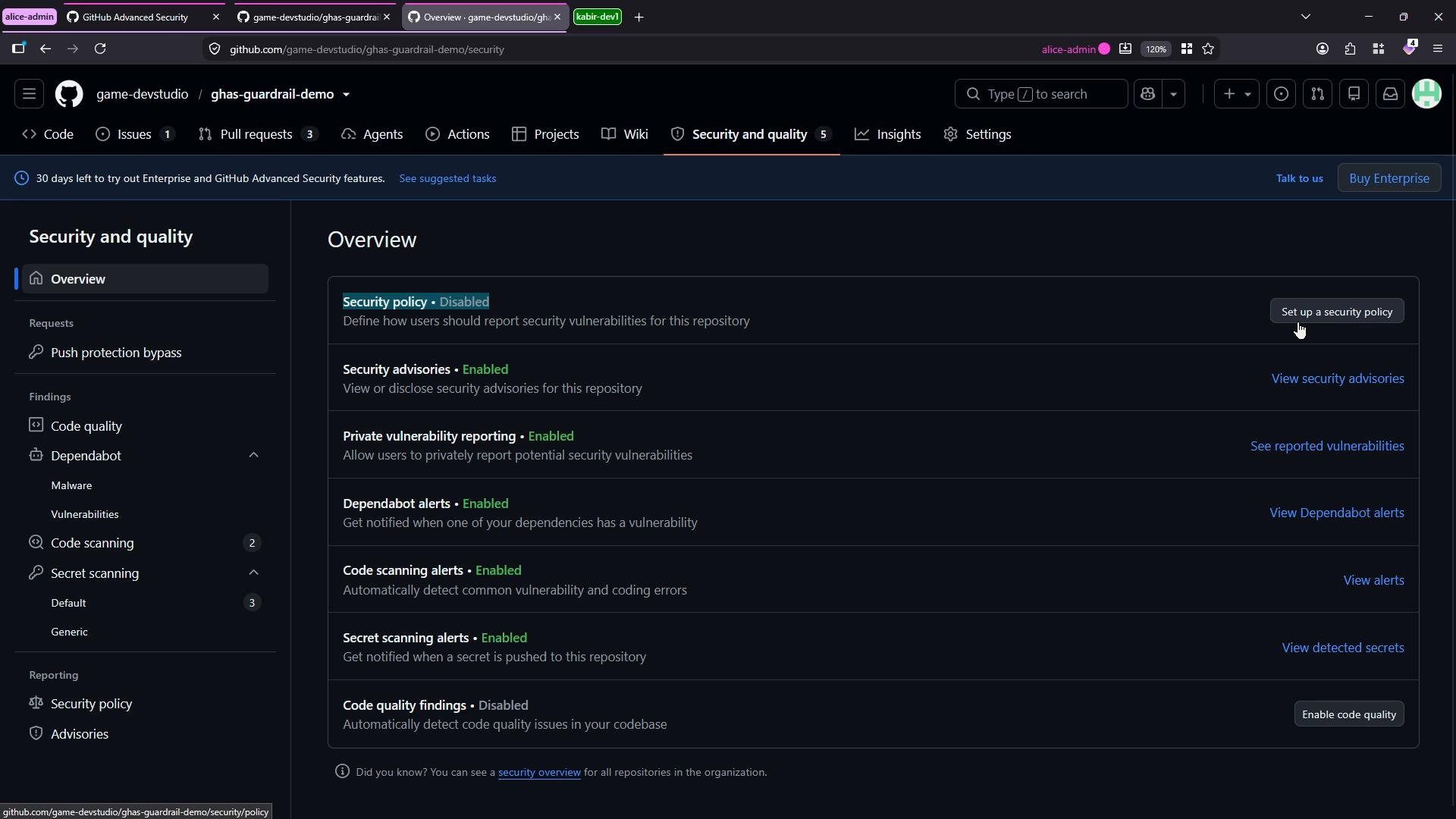Open the browser account icon

(1323, 49)
